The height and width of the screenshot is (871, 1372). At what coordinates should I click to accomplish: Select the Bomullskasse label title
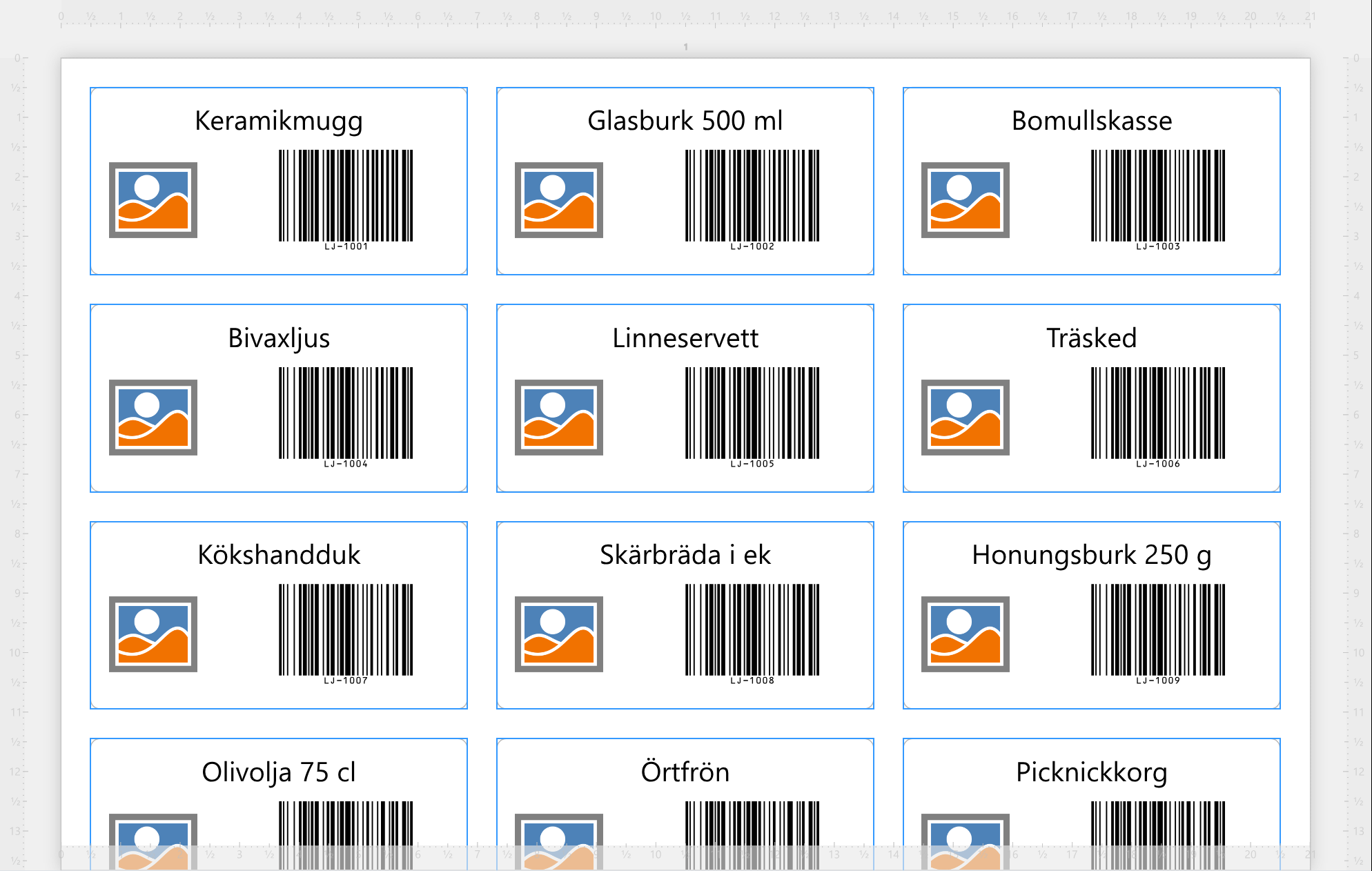click(x=1092, y=121)
